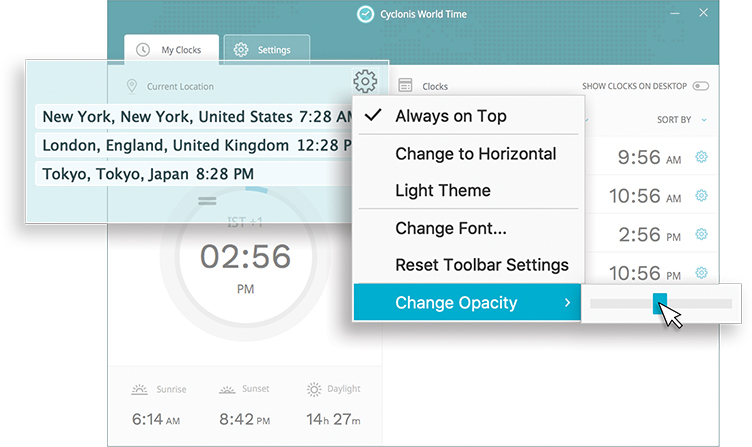
Task: Open the Sort By dropdown
Action: pos(681,120)
